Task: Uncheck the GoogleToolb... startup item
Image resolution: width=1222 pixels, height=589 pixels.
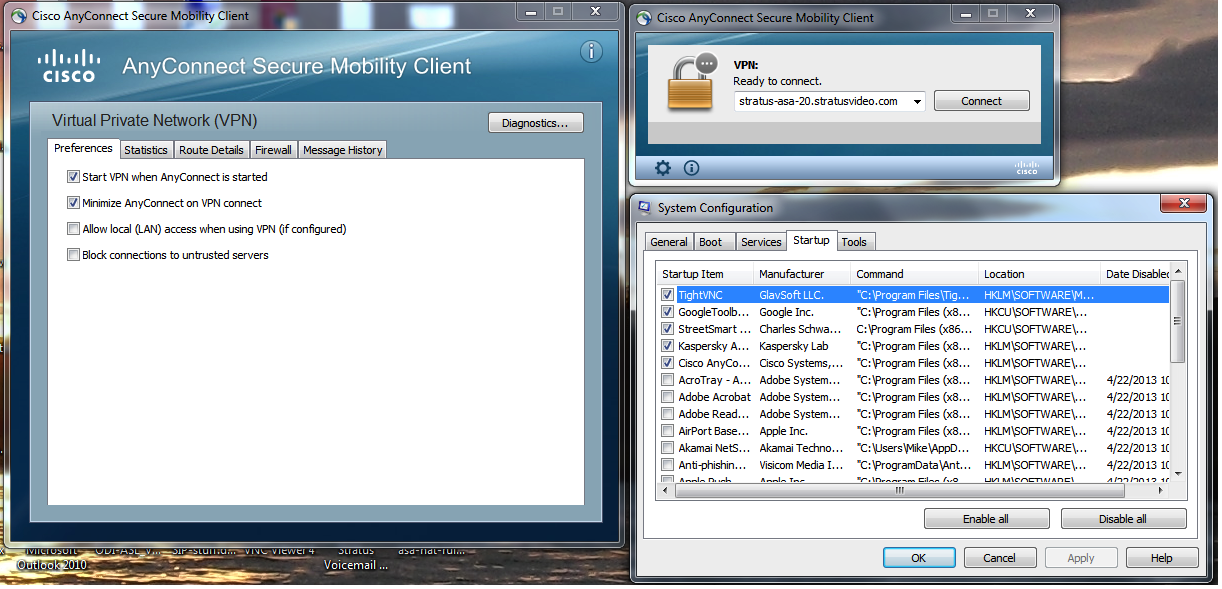Action: click(x=667, y=312)
